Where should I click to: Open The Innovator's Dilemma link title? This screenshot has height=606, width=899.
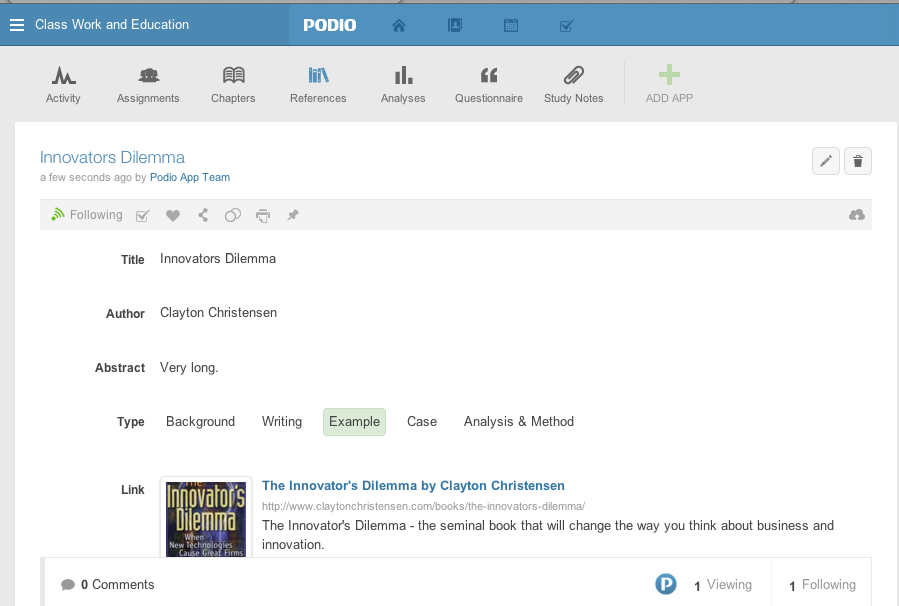click(x=413, y=486)
